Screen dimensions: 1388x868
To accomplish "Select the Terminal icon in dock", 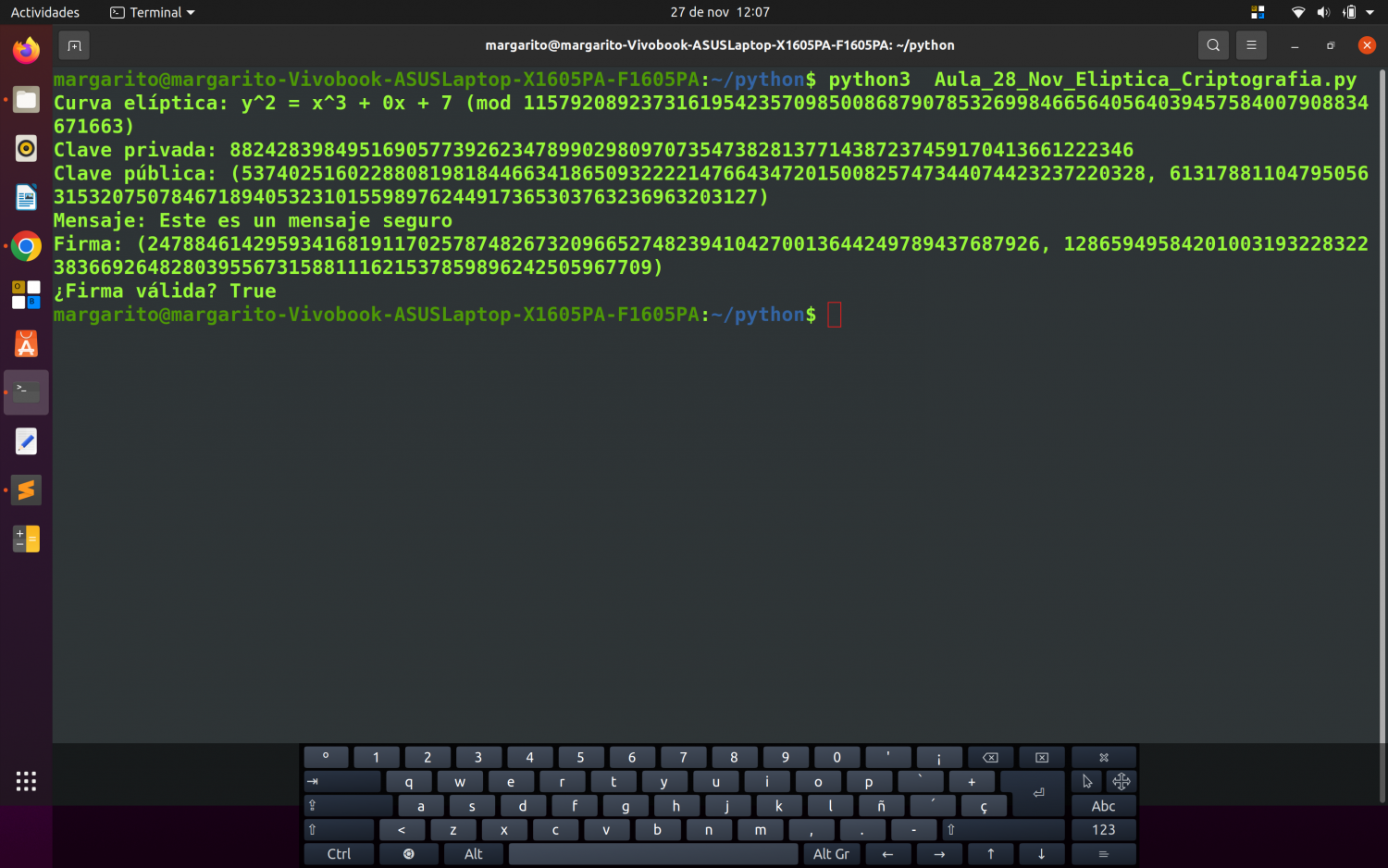I will (26, 393).
